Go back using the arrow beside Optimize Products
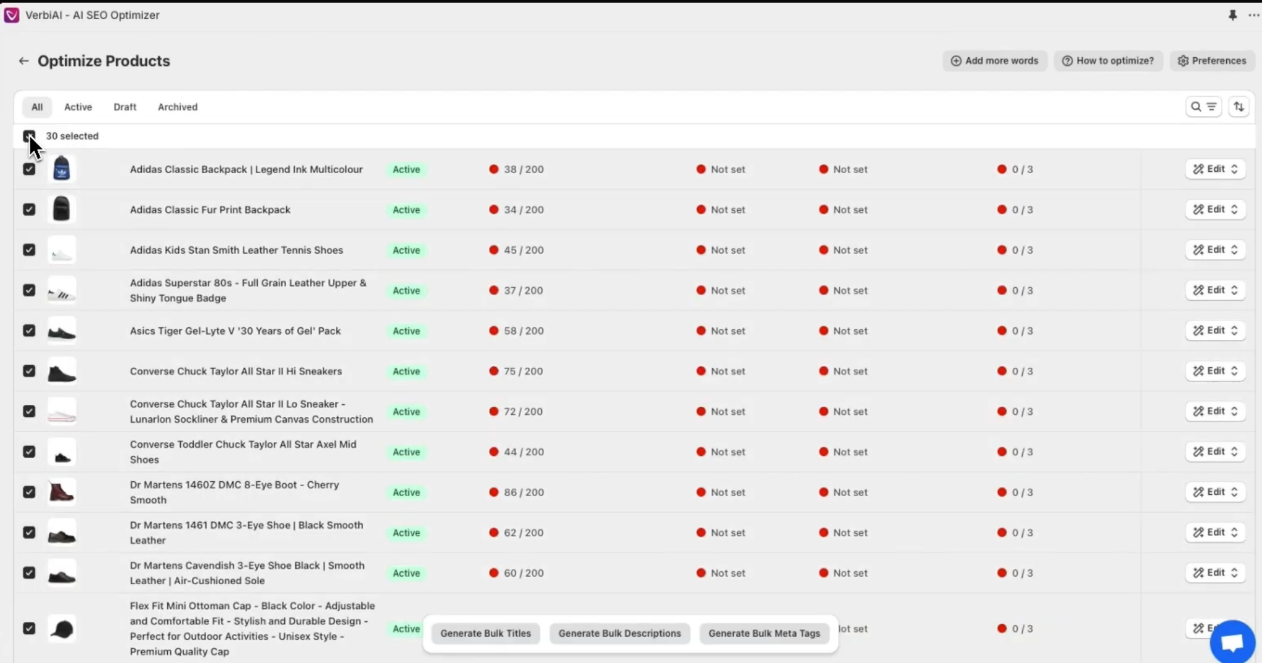Screen dimensions: 1262x663 tap(23, 61)
